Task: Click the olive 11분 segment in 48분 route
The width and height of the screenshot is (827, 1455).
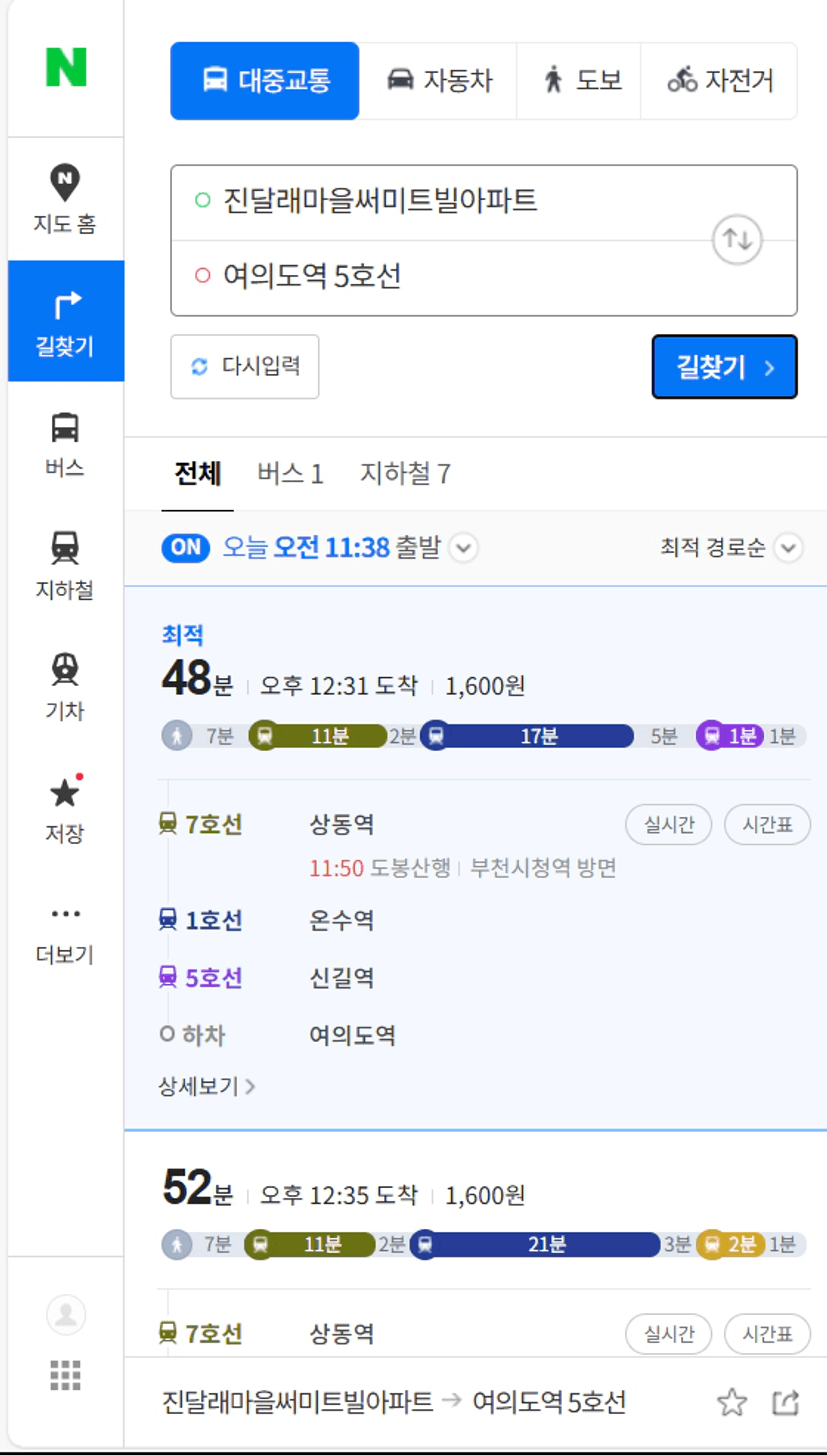Action: click(318, 736)
